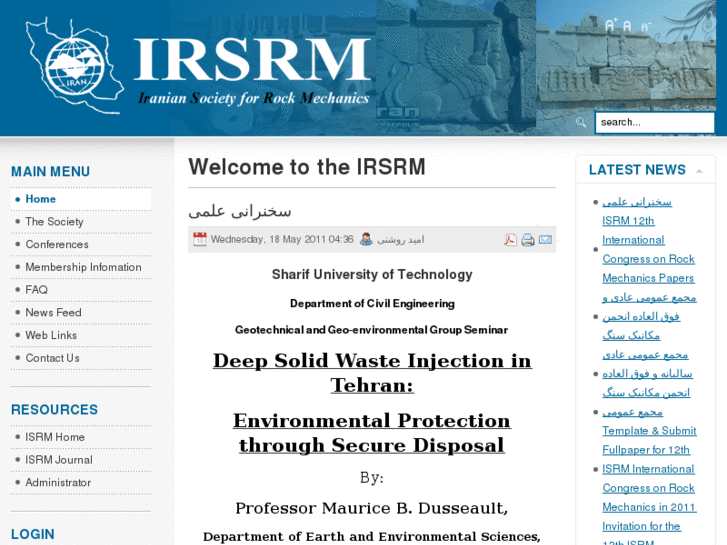The height and width of the screenshot is (545, 727).
Task: Click the 'Welcome to the IRSRM' heading
Action: (x=306, y=167)
